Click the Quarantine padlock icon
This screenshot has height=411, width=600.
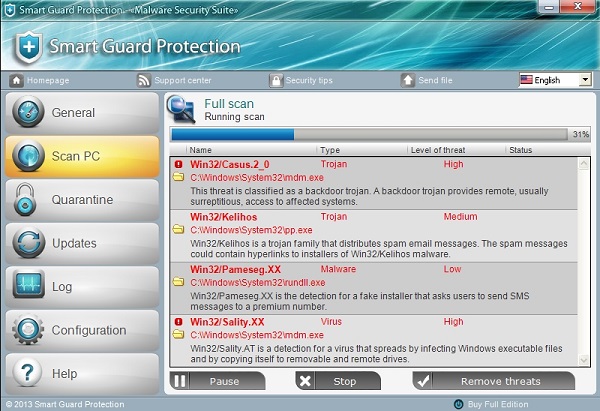coord(25,199)
